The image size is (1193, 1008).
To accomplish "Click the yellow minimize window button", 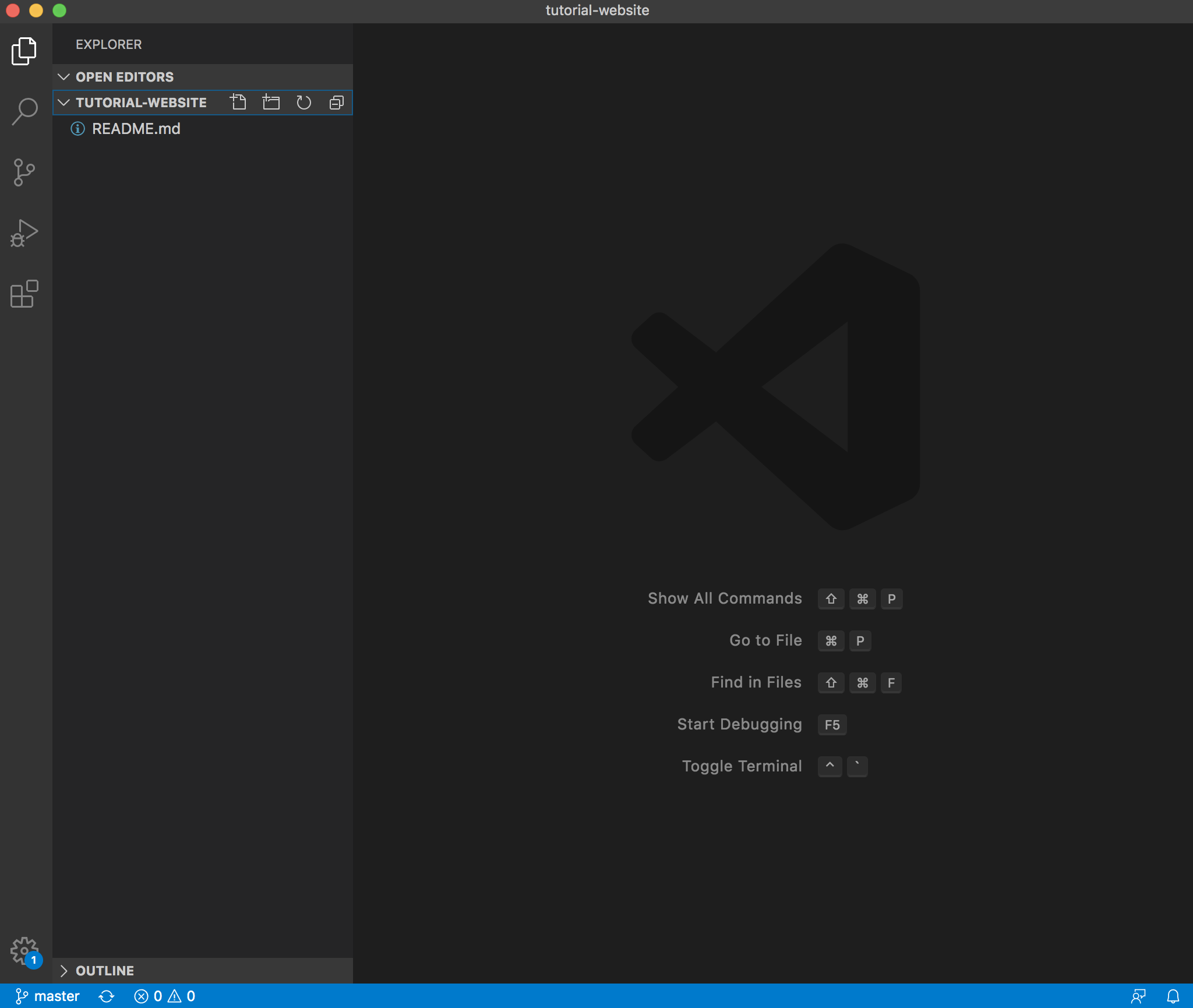I will coord(36,10).
